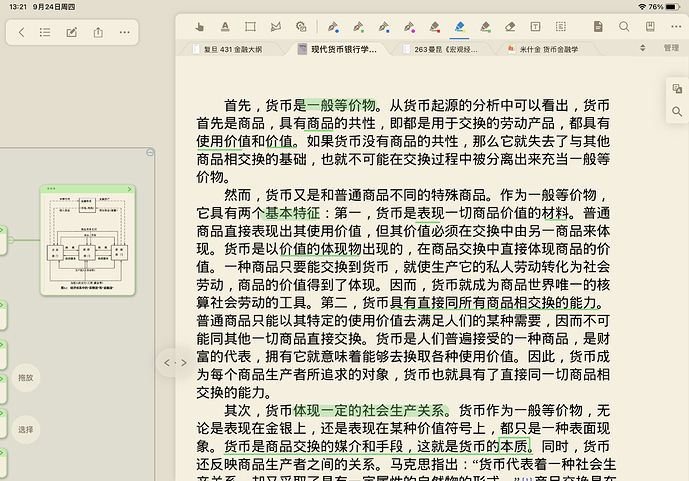Viewport: 689px width, 481px height.
Task: Open the gear-shaped excerpt settings tool
Action: click(301, 27)
